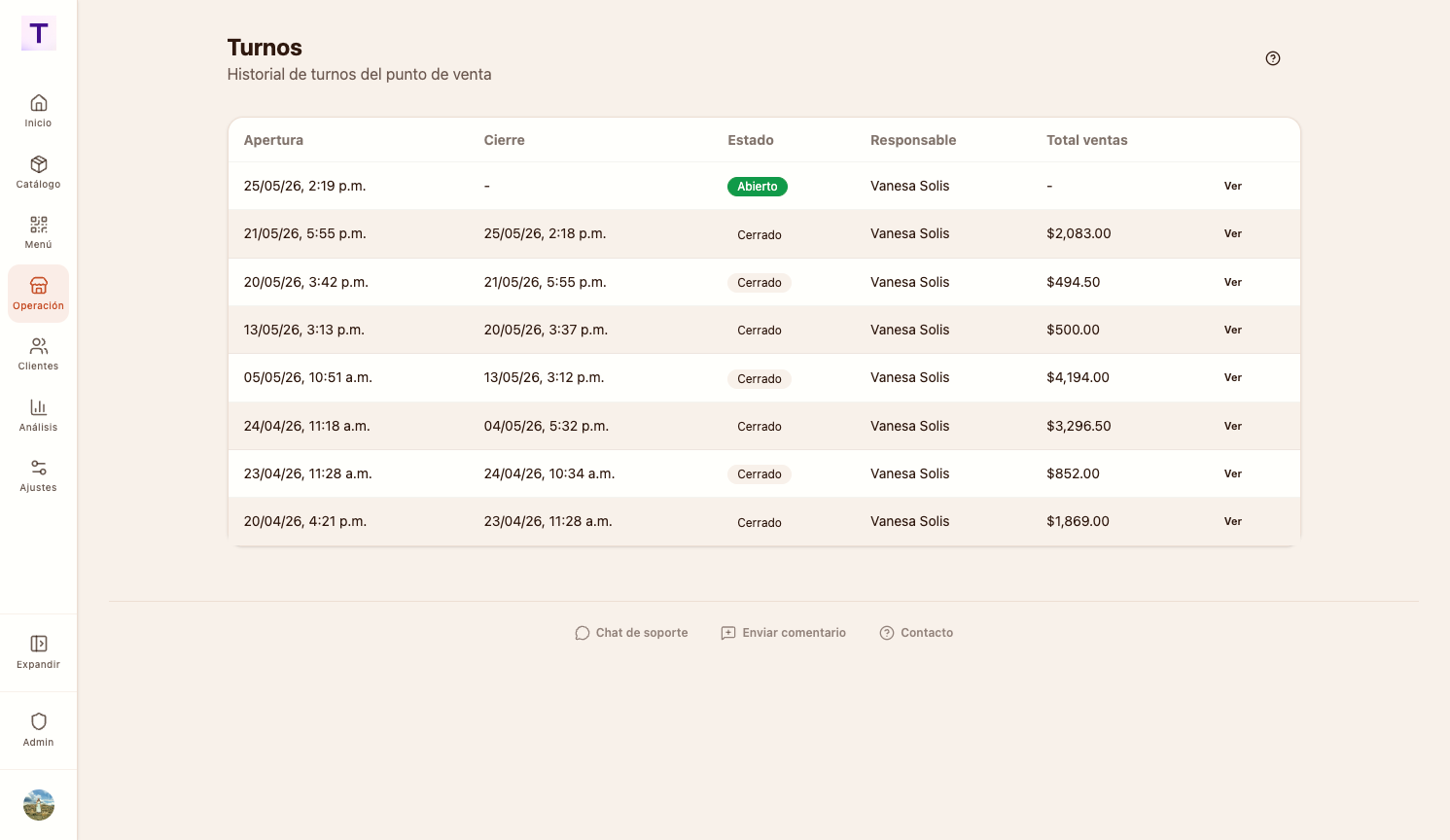Click the purple T app logo
This screenshot has height=840, width=1450.
tap(39, 33)
